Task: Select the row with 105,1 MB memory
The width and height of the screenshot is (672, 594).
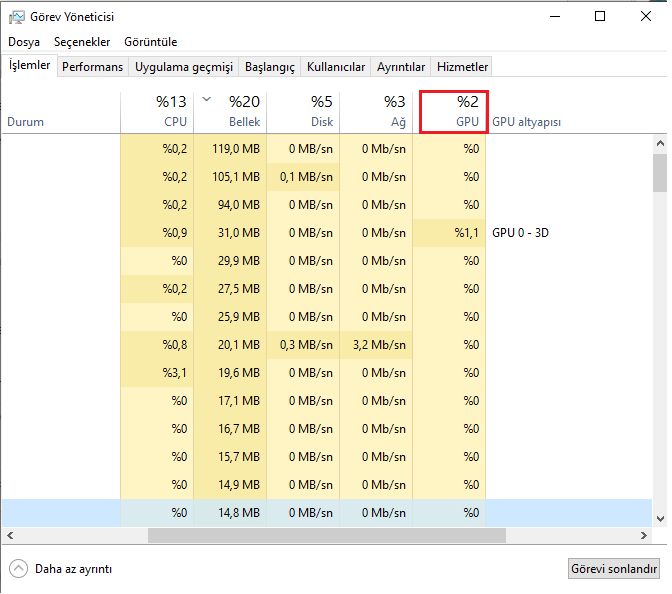Action: click(327, 177)
